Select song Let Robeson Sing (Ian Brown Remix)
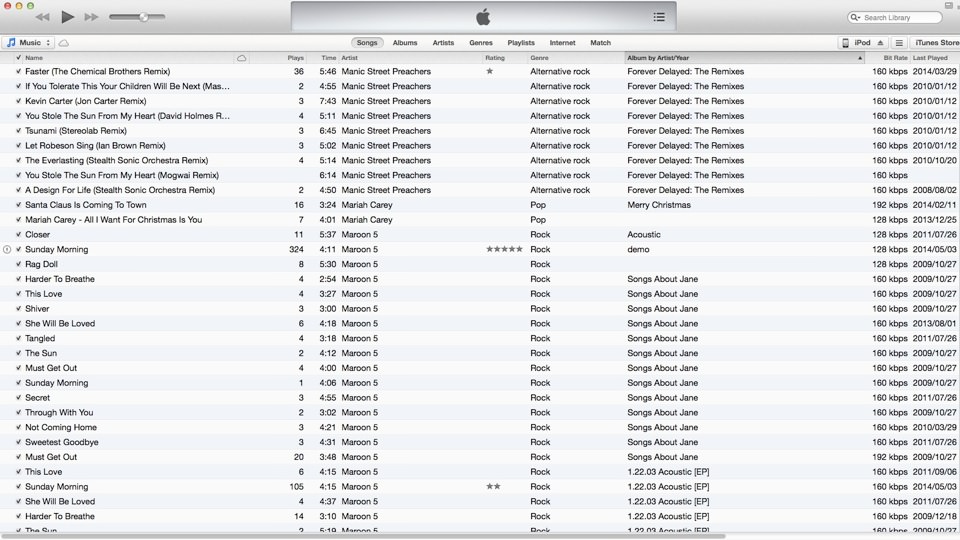960x540 pixels. tap(96, 146)
